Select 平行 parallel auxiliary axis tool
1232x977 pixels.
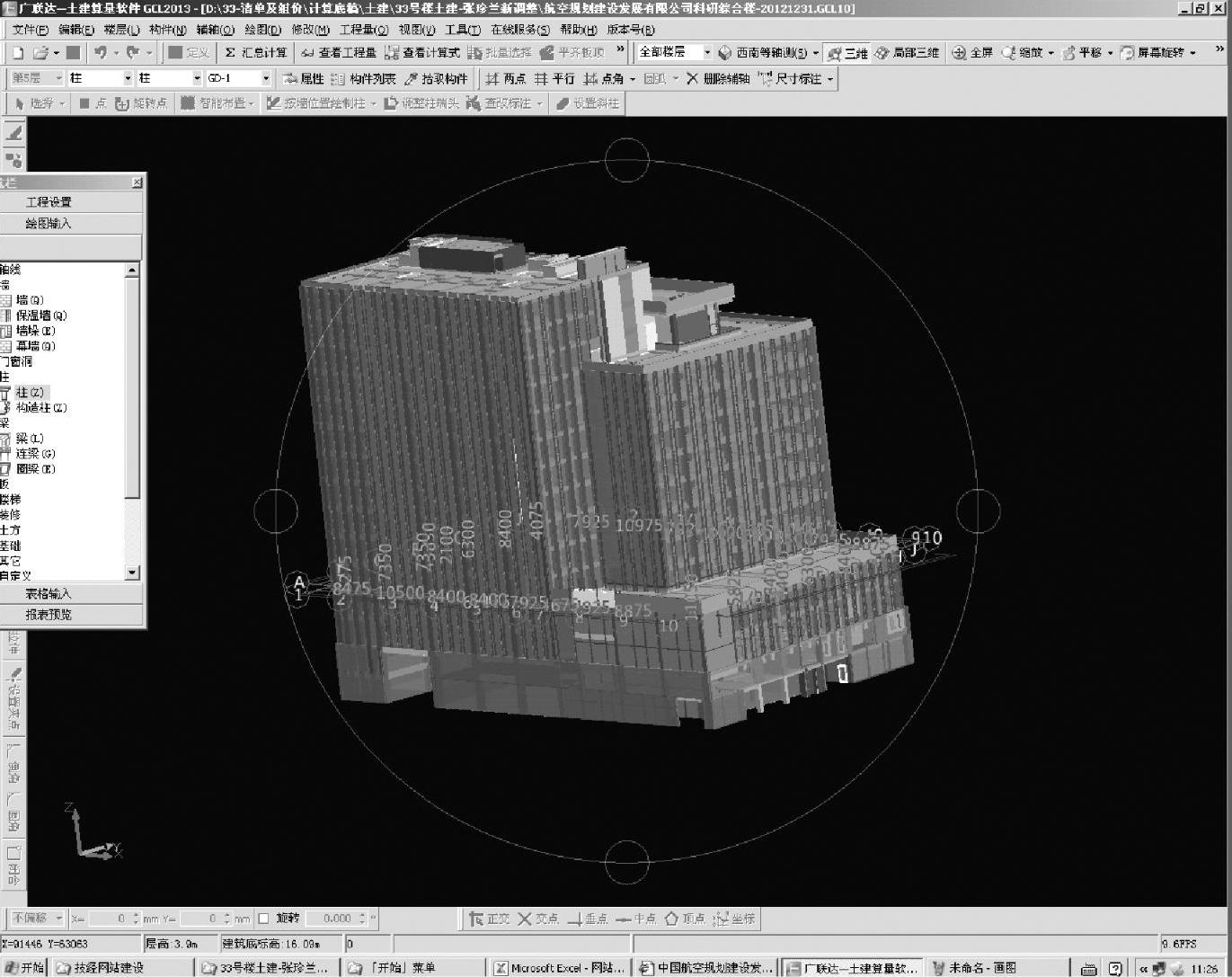[554, 79]
